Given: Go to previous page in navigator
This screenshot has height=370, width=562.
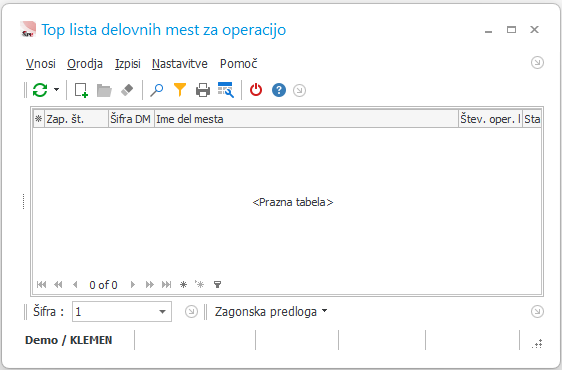Looking at the screenshot, I should click(58, 285).
